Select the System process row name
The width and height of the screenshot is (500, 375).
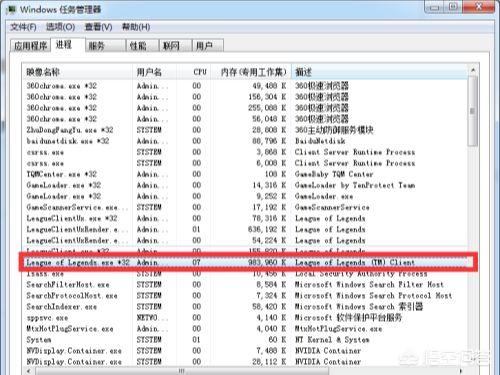click(39, 340)
